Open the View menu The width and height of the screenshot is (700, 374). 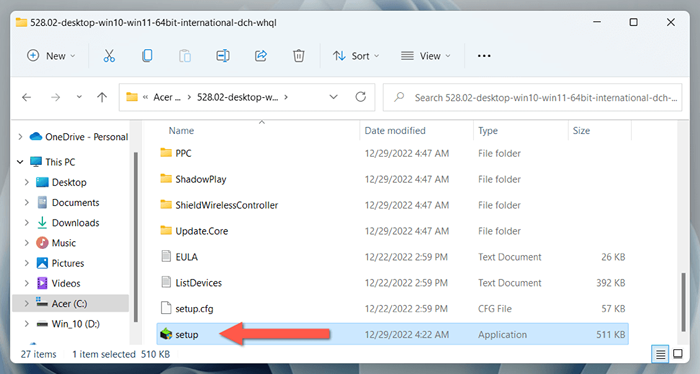[x=426, y=56]
